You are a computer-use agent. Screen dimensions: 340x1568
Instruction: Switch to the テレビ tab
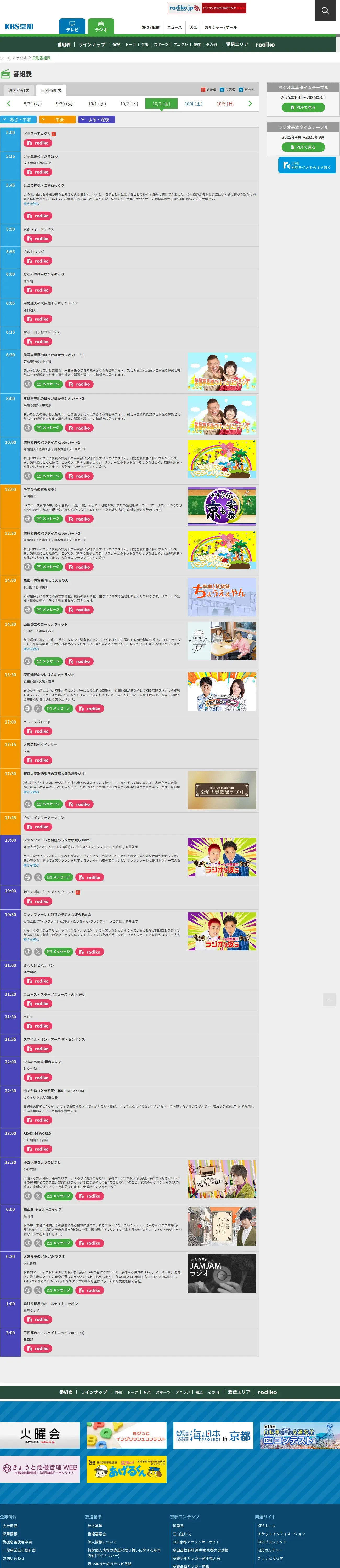pos(72,26)
